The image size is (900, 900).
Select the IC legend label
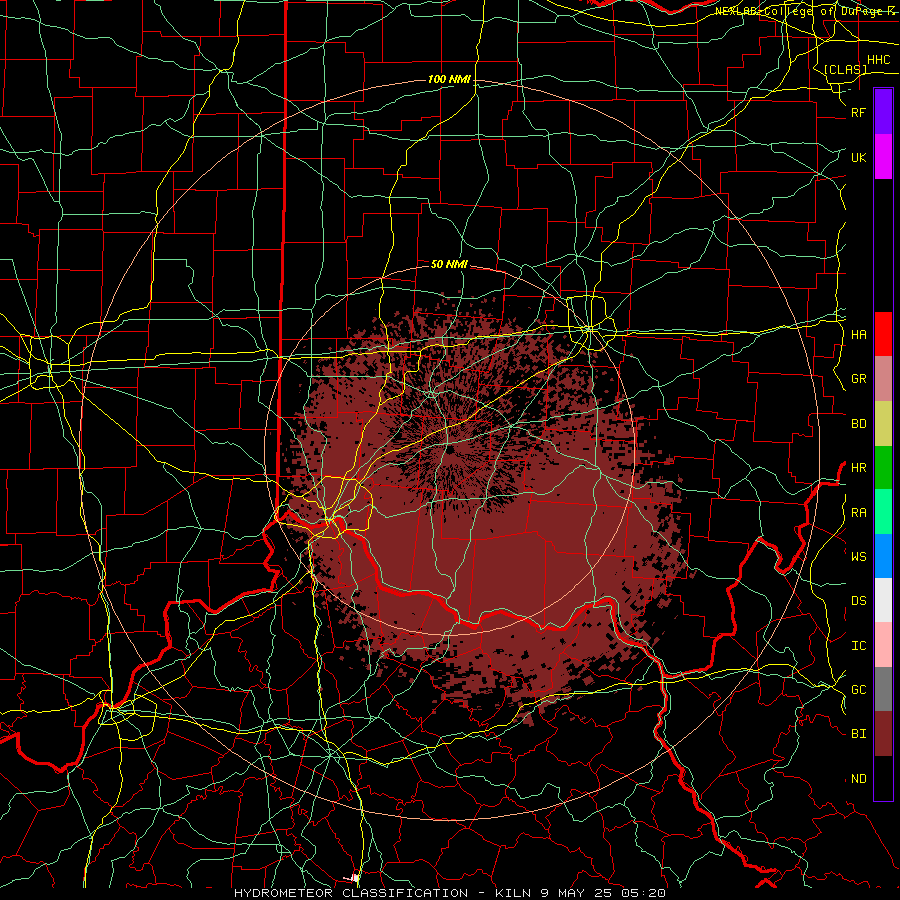pyautogui.click(x=859, y=646)
